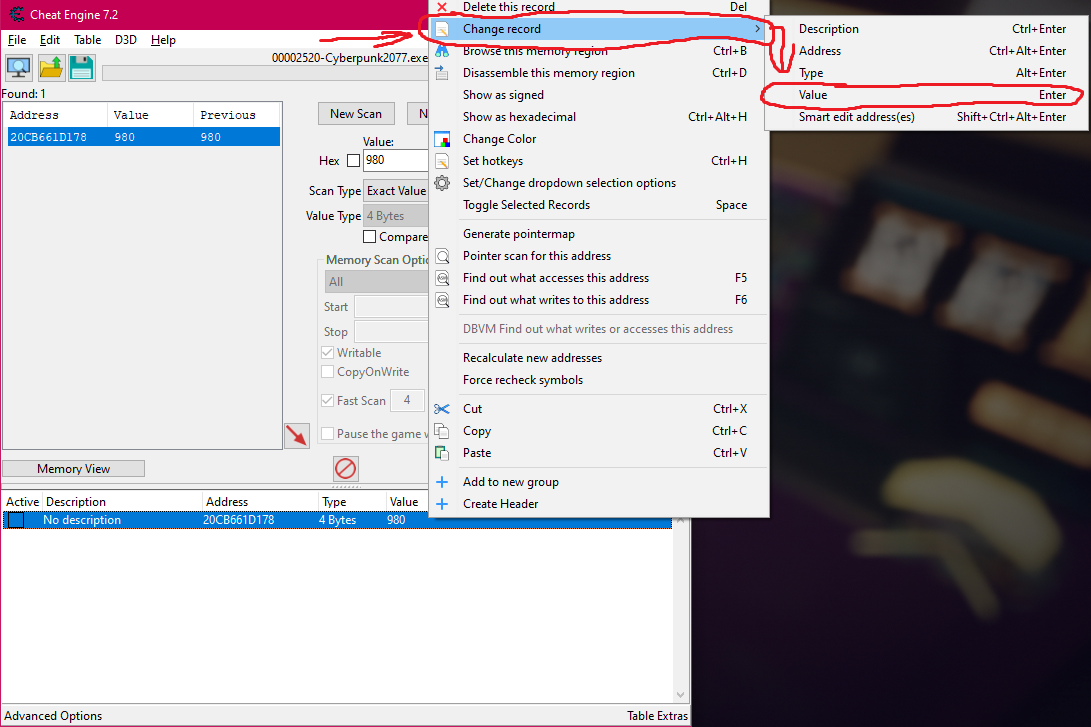Toggle the Fast Scan checkbox
Viewport: 1091px width, 727px height.
click(328, 400)
